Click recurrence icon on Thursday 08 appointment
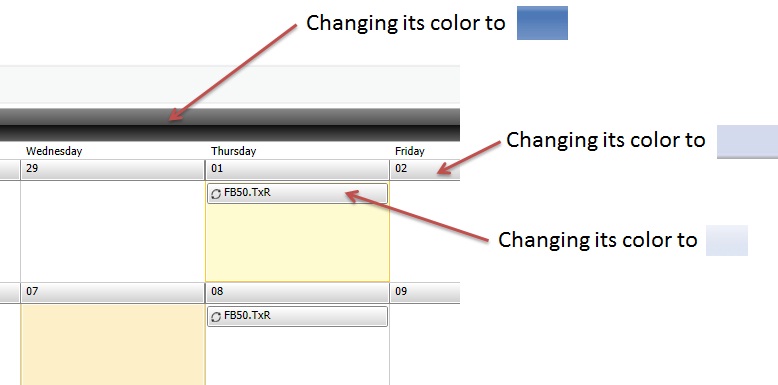Viewport: 778px width, 385px height. coord(216,317)
